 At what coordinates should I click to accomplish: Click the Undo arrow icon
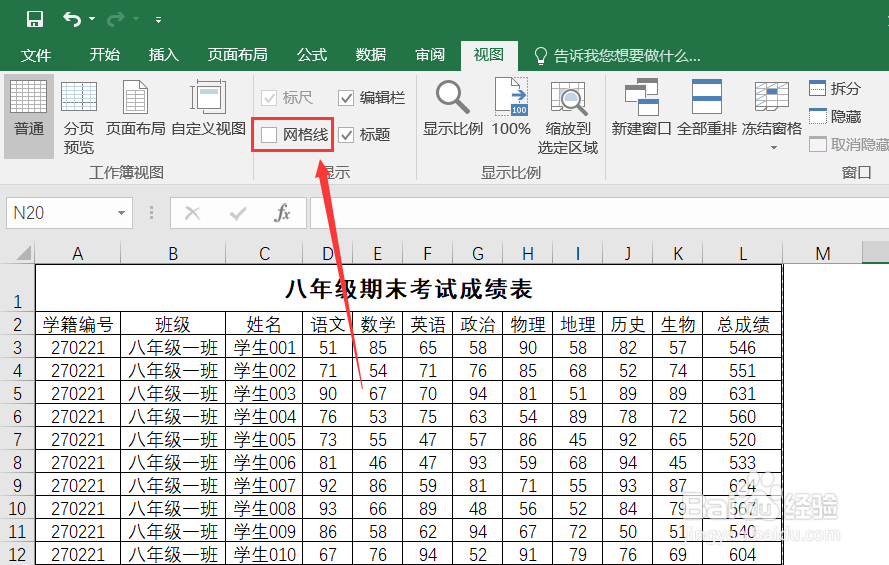71,19
